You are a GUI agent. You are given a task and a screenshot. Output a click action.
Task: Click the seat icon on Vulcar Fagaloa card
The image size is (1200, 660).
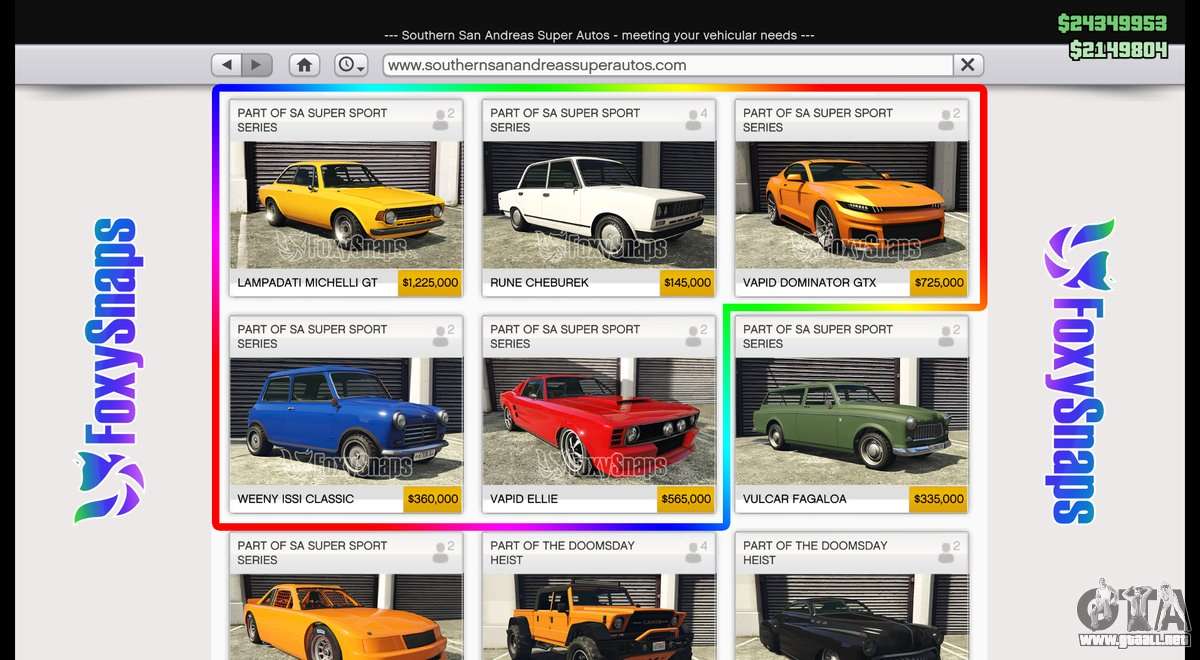click(949, 336)
